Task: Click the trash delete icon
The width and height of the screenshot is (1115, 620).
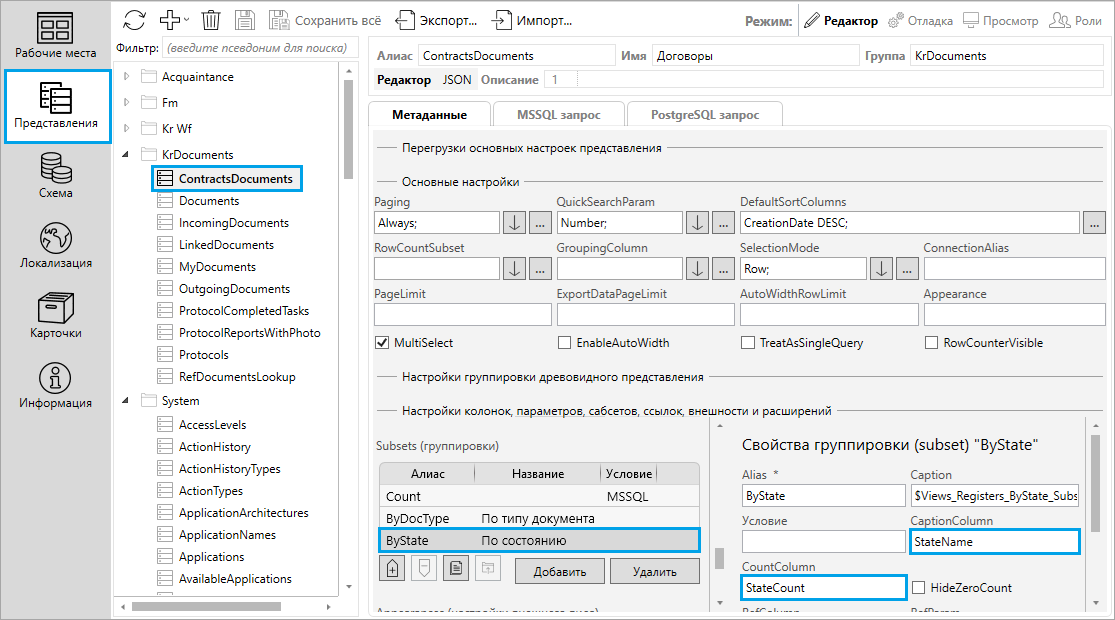Action: [x=211, y=20]
